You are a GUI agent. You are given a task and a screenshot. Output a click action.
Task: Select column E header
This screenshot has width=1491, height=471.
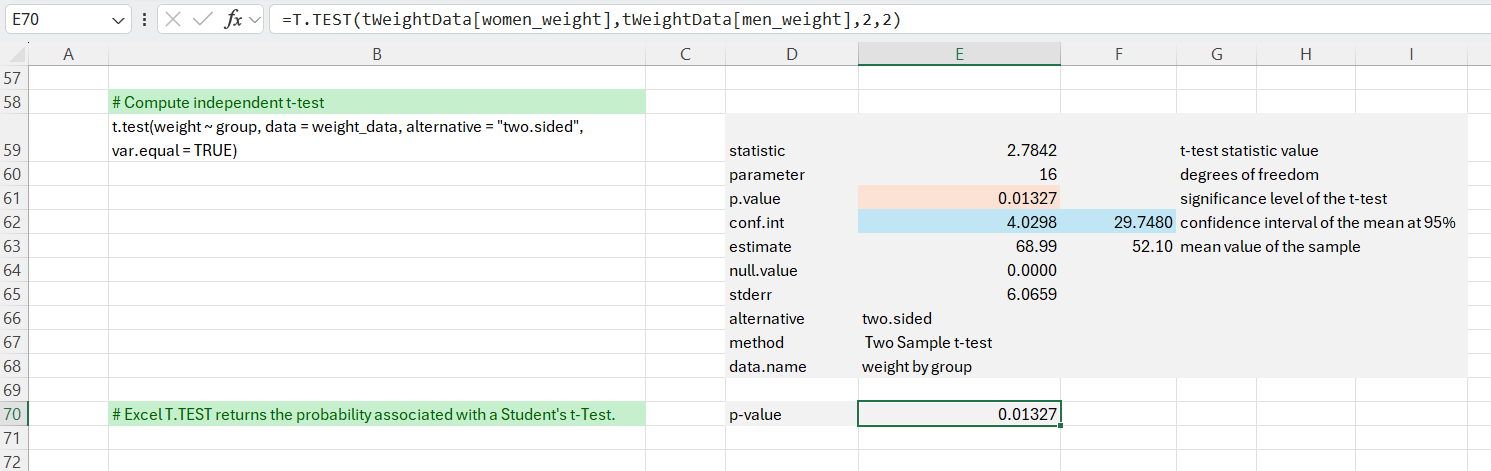(x=958, y=55)
